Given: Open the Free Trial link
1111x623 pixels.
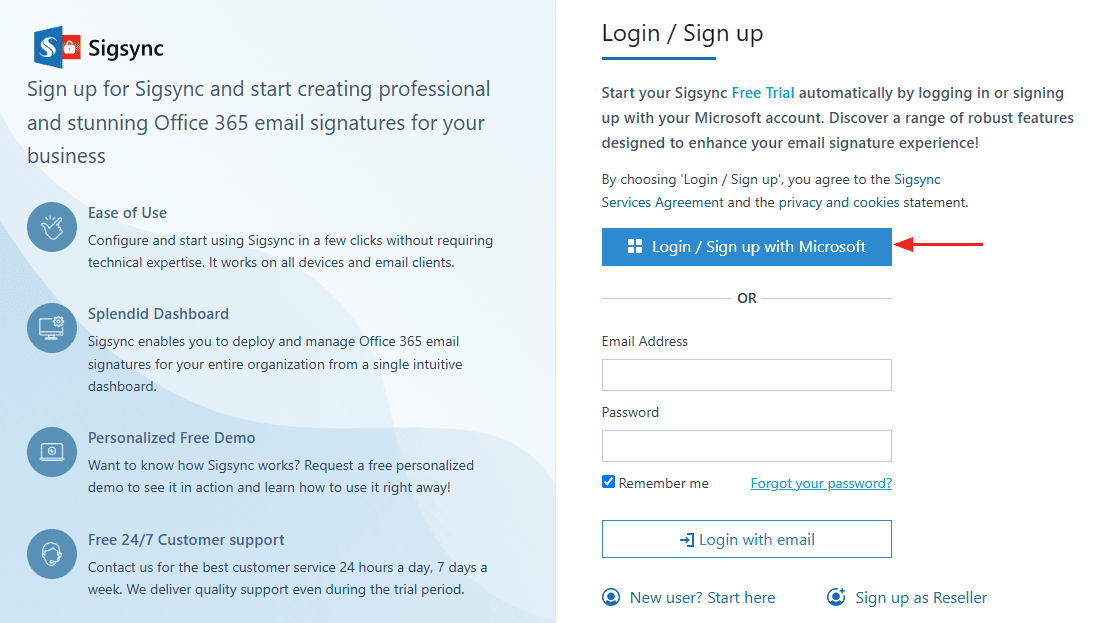Looking at the screenshot, I should point(763,93).
